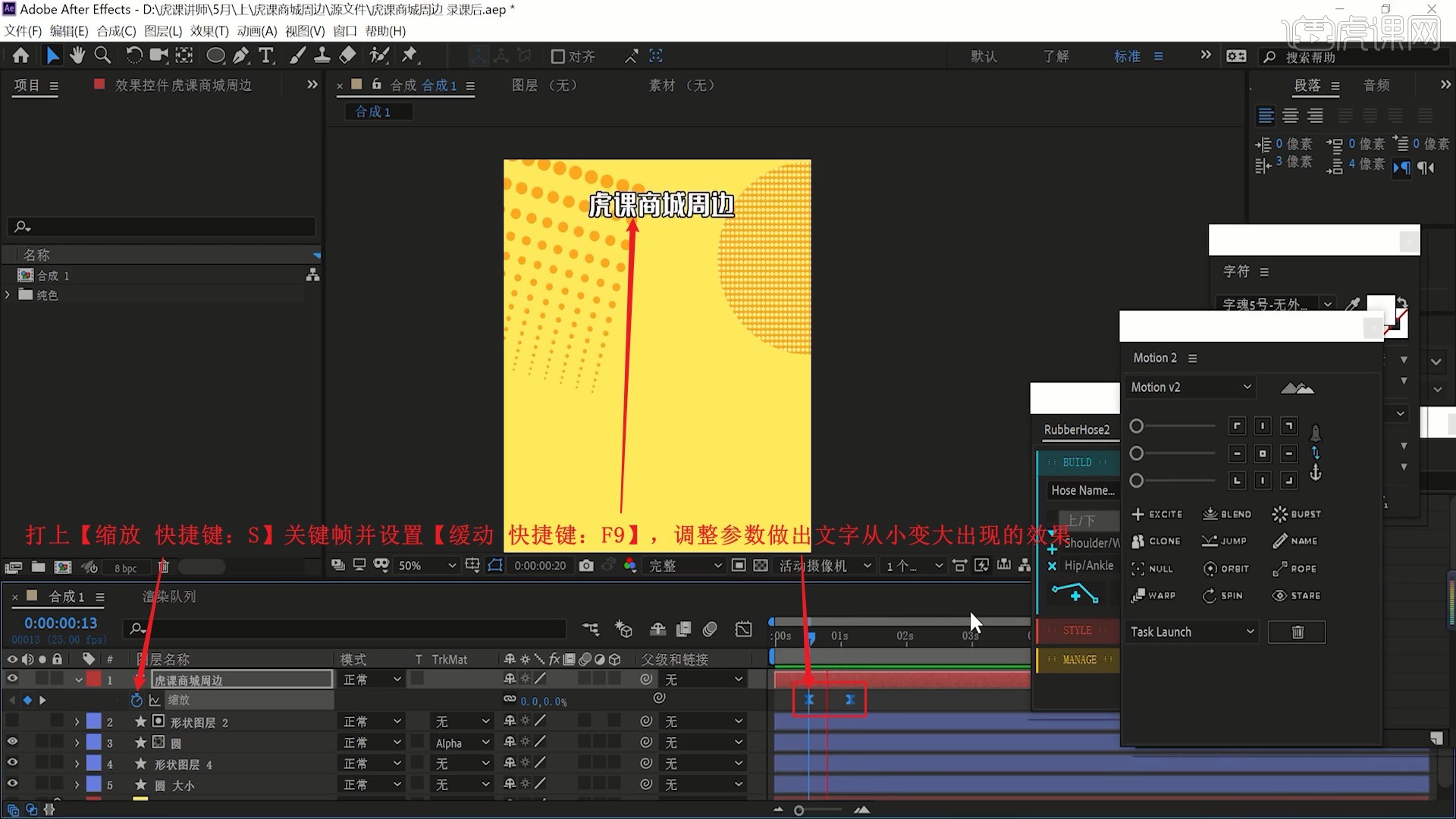
Task: Expand layer 2 形状图层 2
Action: 77,722
